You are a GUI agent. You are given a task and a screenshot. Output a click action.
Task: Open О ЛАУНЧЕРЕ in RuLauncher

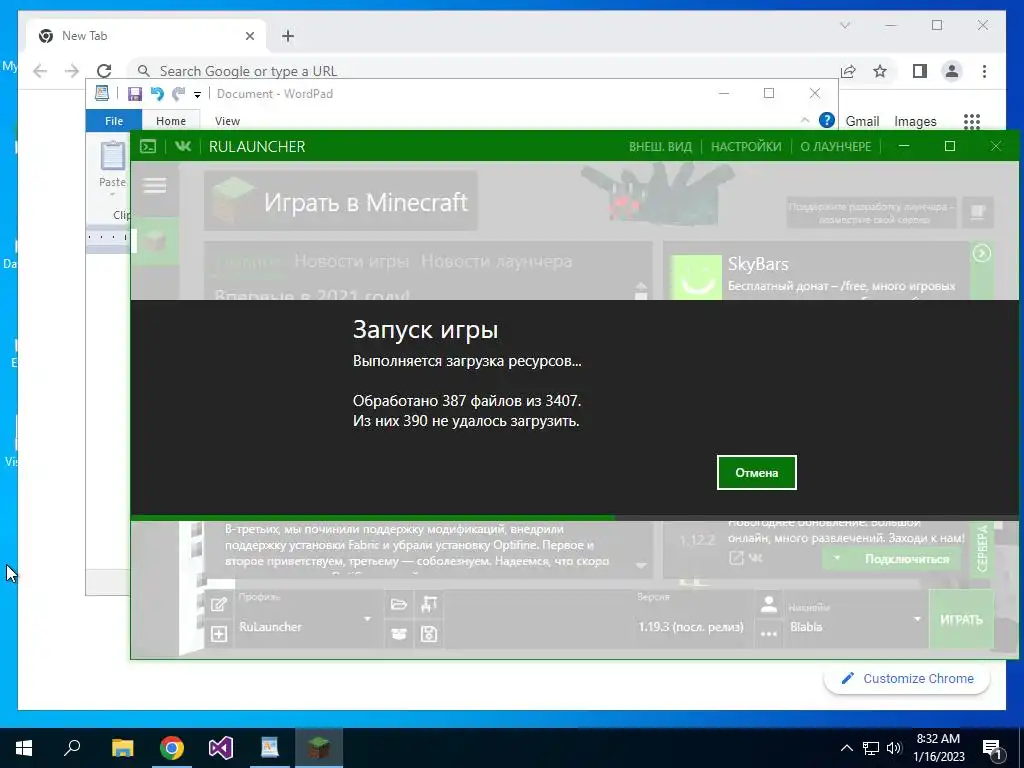836,146
